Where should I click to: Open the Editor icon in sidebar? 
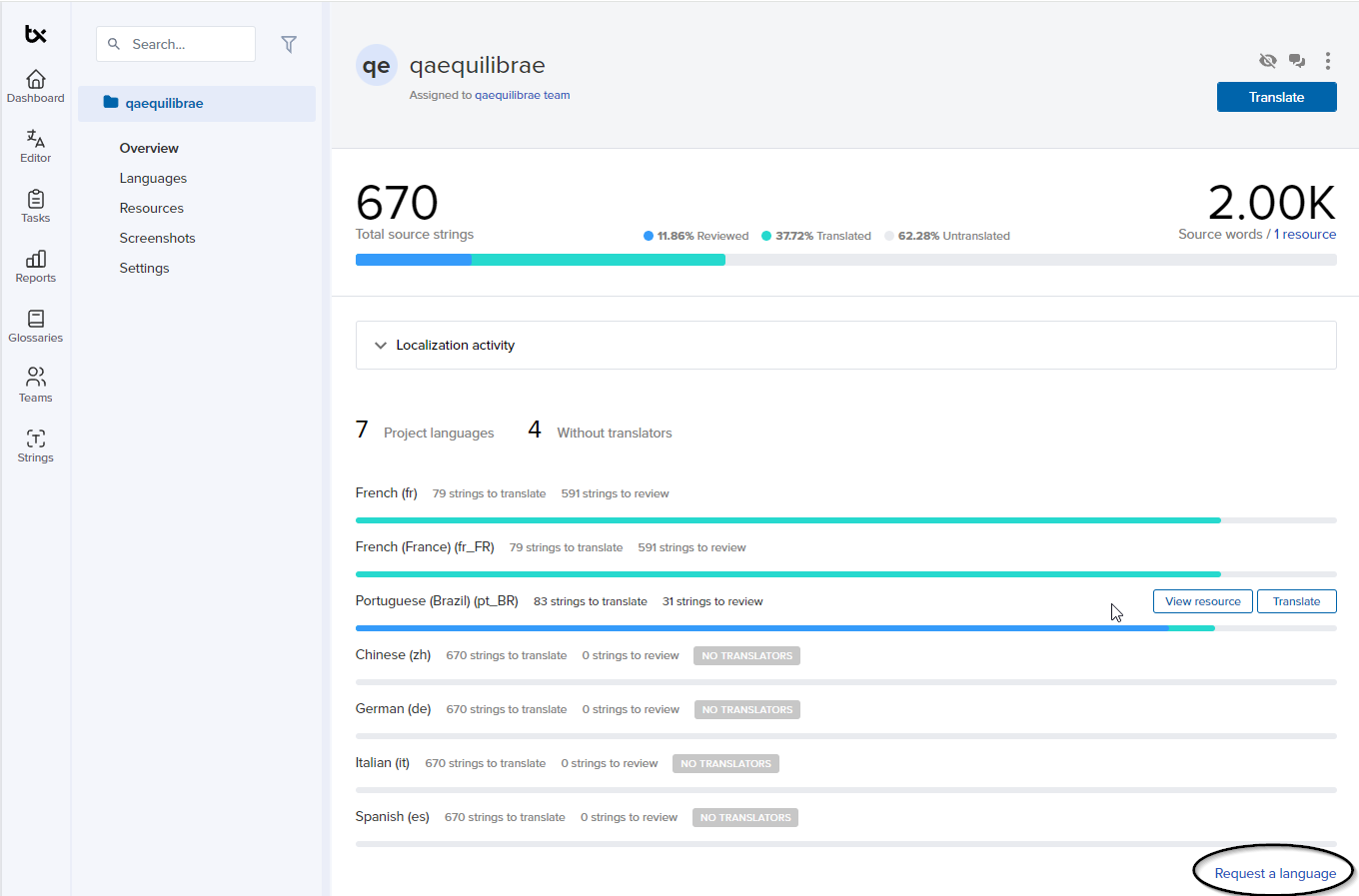tap(35, 146)
